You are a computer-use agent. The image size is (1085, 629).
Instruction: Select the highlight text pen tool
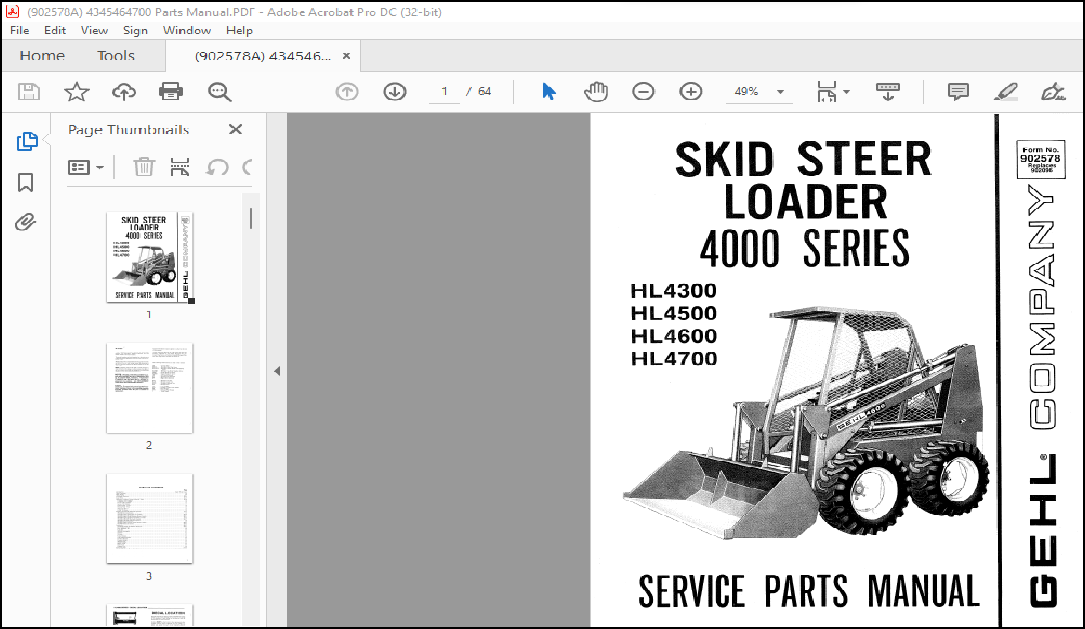[1005, 91]
